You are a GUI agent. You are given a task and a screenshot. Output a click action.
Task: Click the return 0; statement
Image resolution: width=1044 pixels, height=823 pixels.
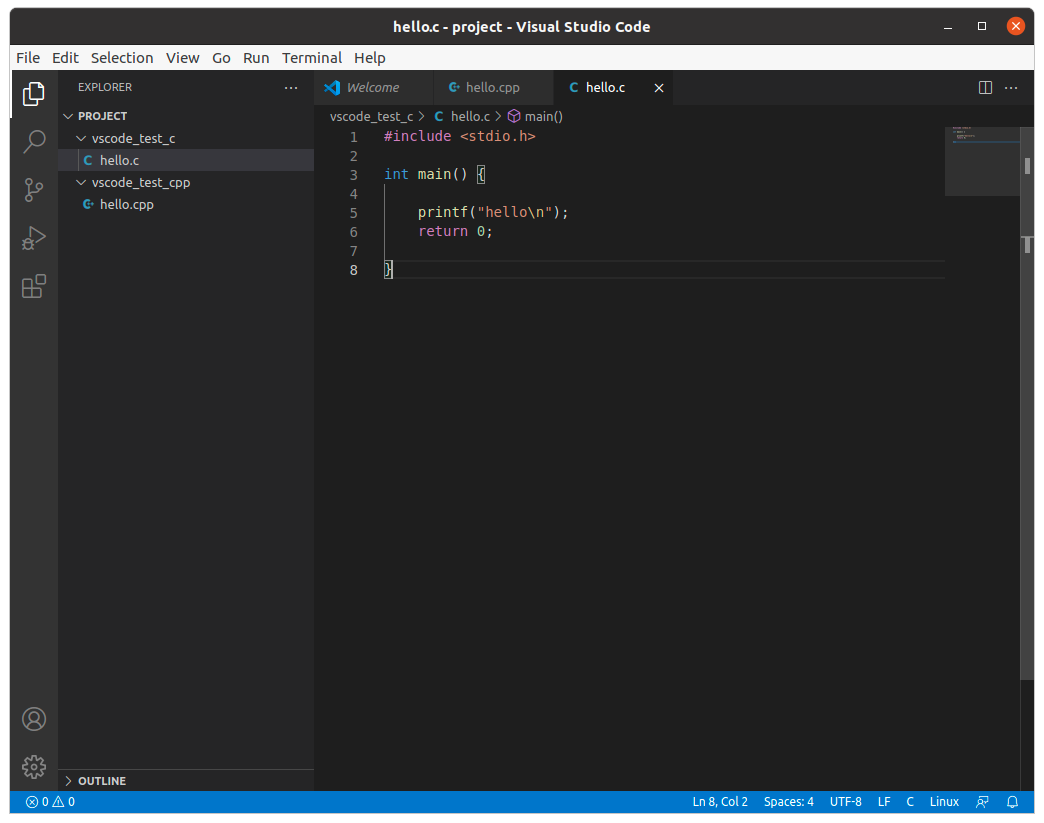click(x=455, y=232)
